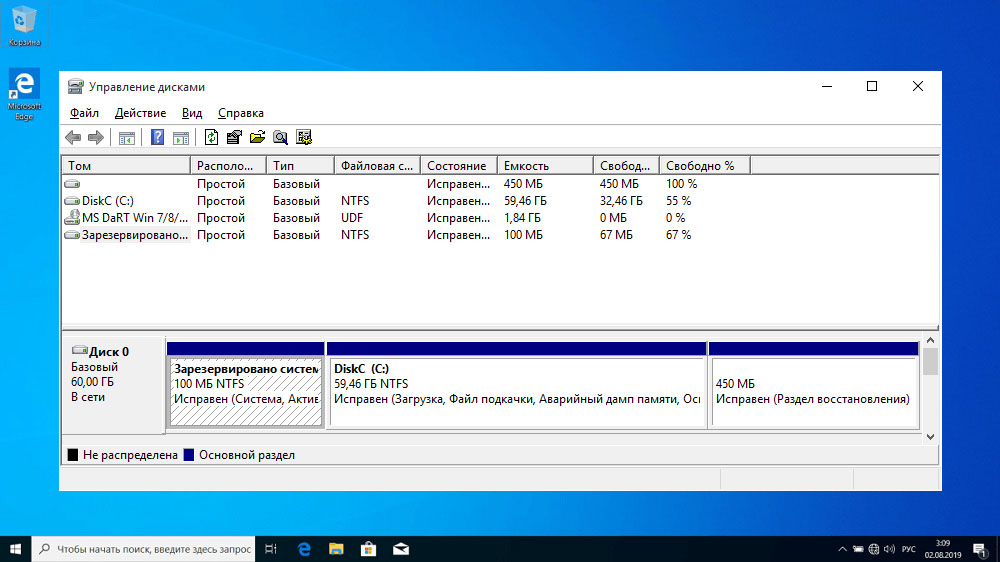Open Microsoft Edge from the taskbar

pyautogui.click(x=304, y=549)
